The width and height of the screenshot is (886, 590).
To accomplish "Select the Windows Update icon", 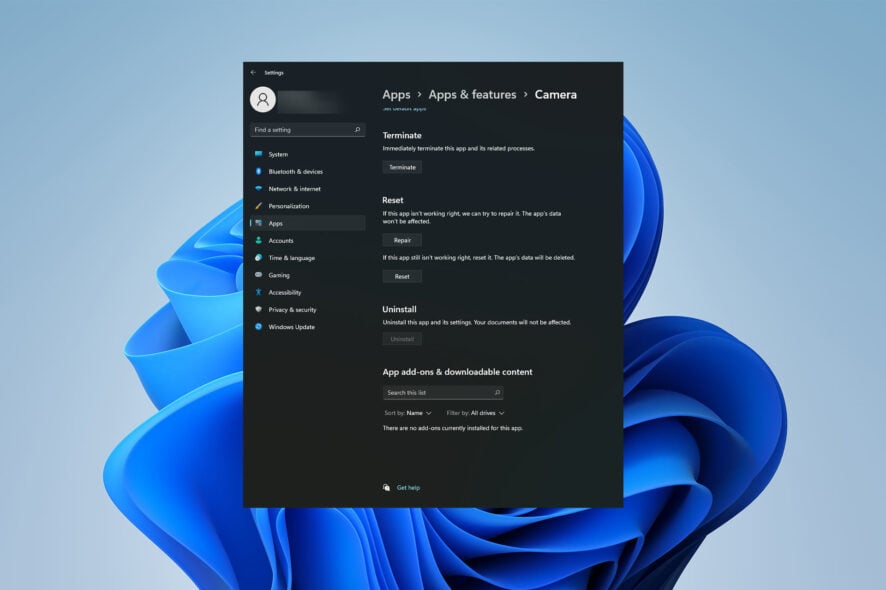I will [x=258, y=327].
